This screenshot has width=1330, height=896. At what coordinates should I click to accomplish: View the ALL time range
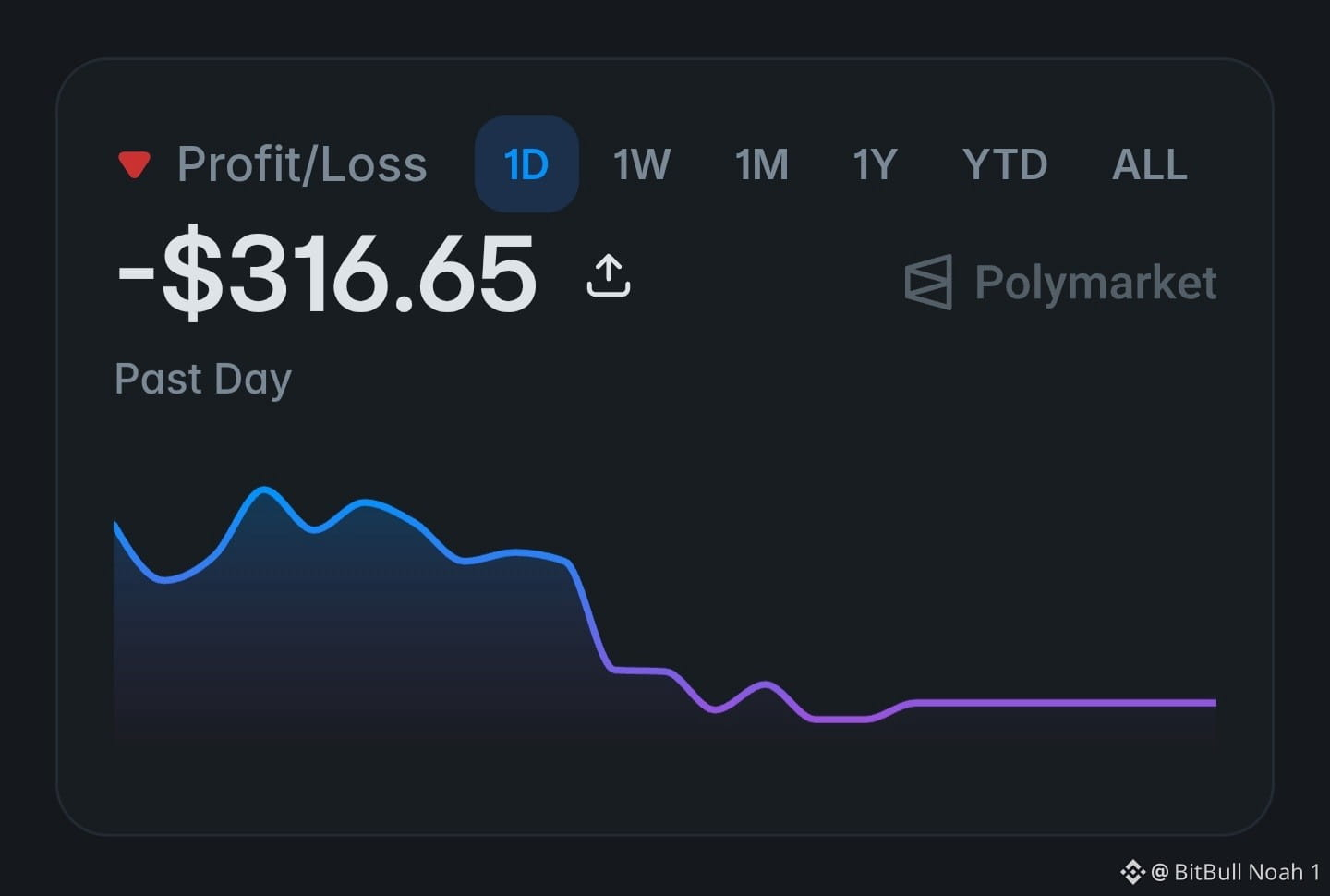click(1150, 164)
